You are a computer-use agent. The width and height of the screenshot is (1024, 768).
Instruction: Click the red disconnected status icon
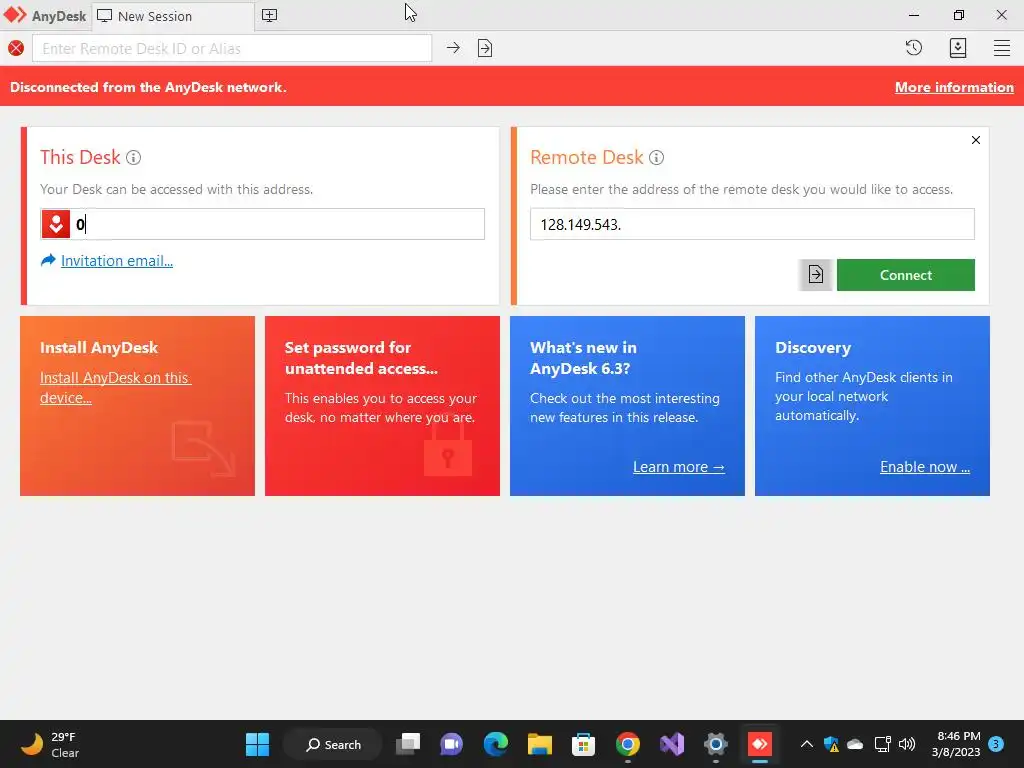coord(16,48)
